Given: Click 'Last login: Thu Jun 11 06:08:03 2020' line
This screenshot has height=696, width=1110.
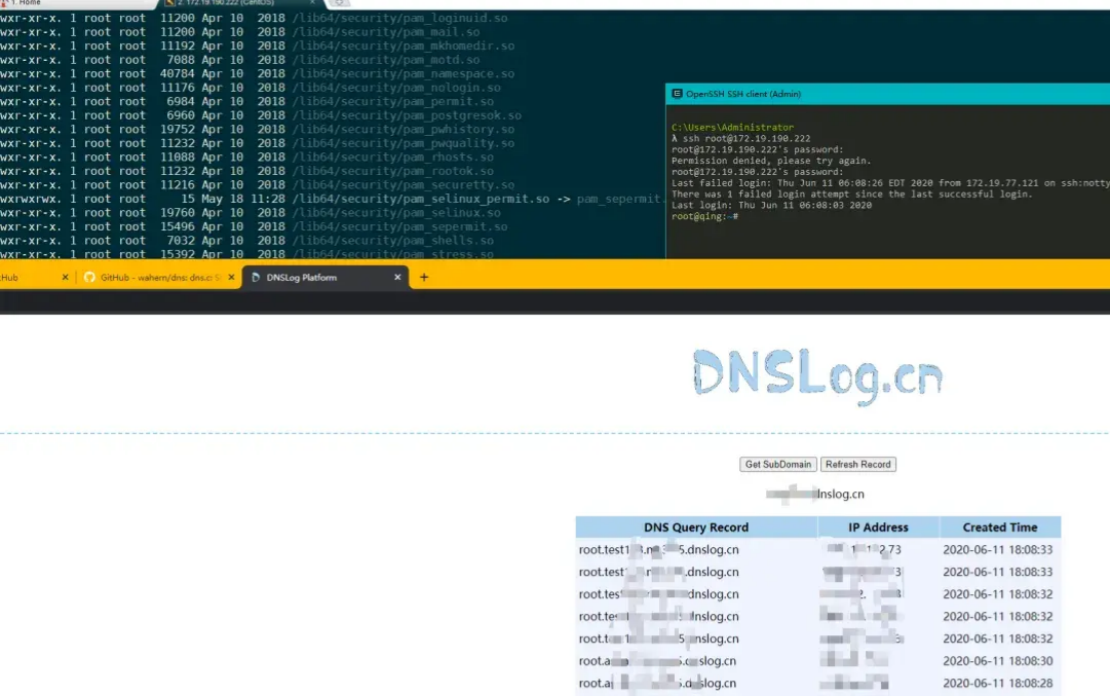Looking at the screenshot, I should 772,205.
